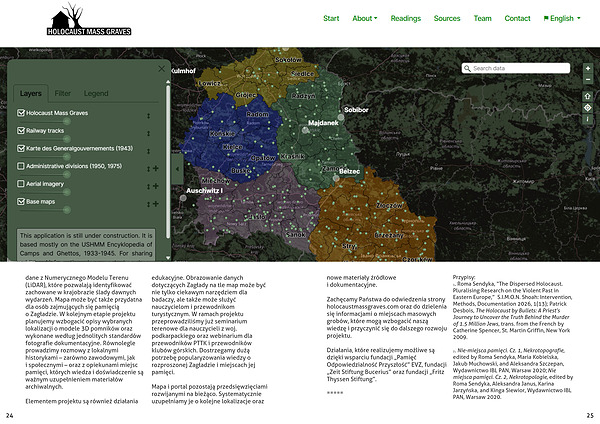Click the layers panel scrollbar
Image resolution: width=600 pixels, height=424 pixels.
[168, 161]
